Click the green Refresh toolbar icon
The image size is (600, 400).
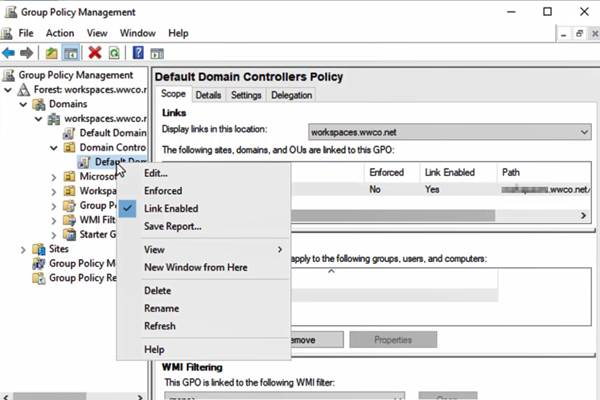pyautogui.click(x=113, y=52)
